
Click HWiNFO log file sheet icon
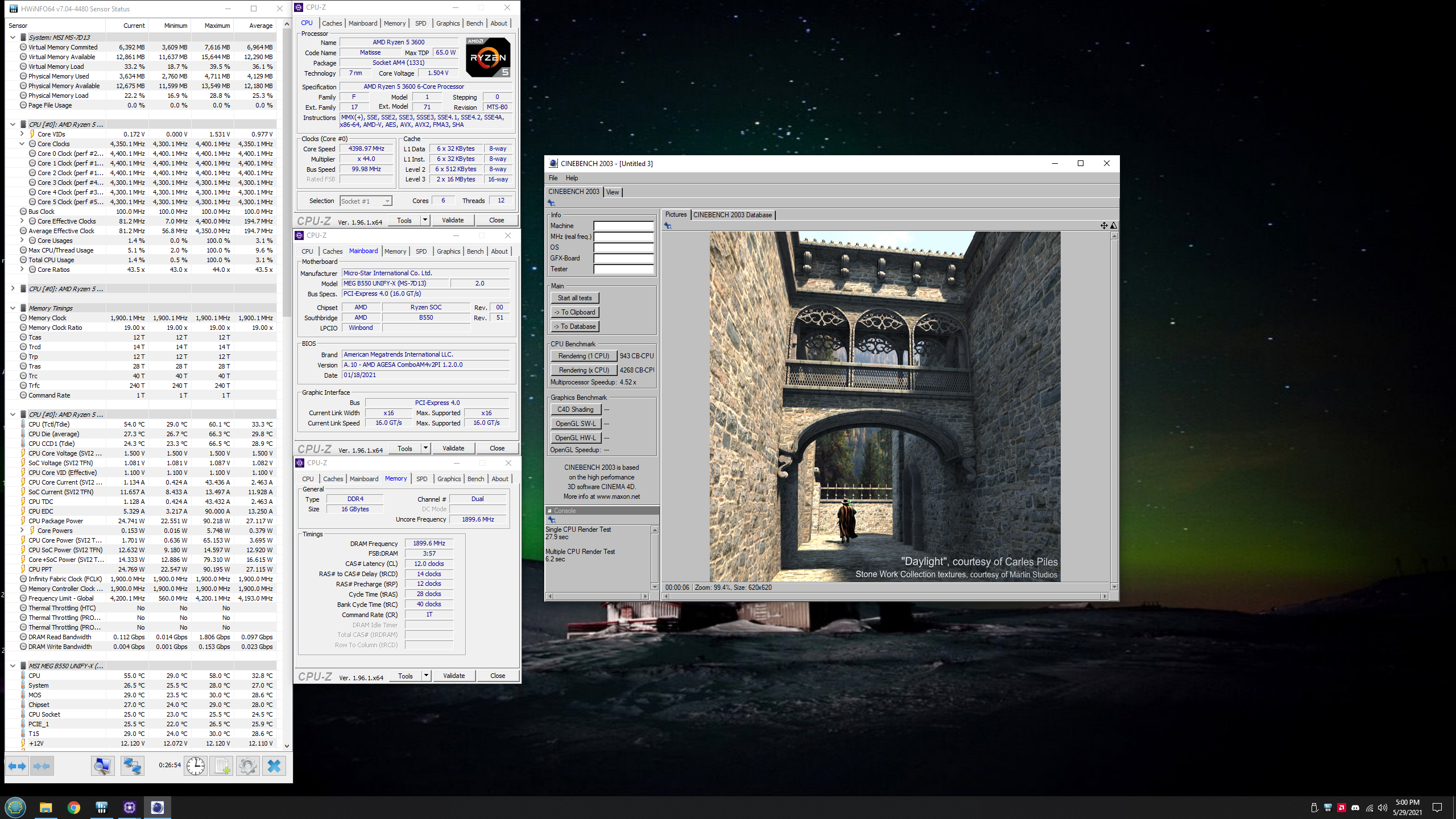(x=222, y=766)
